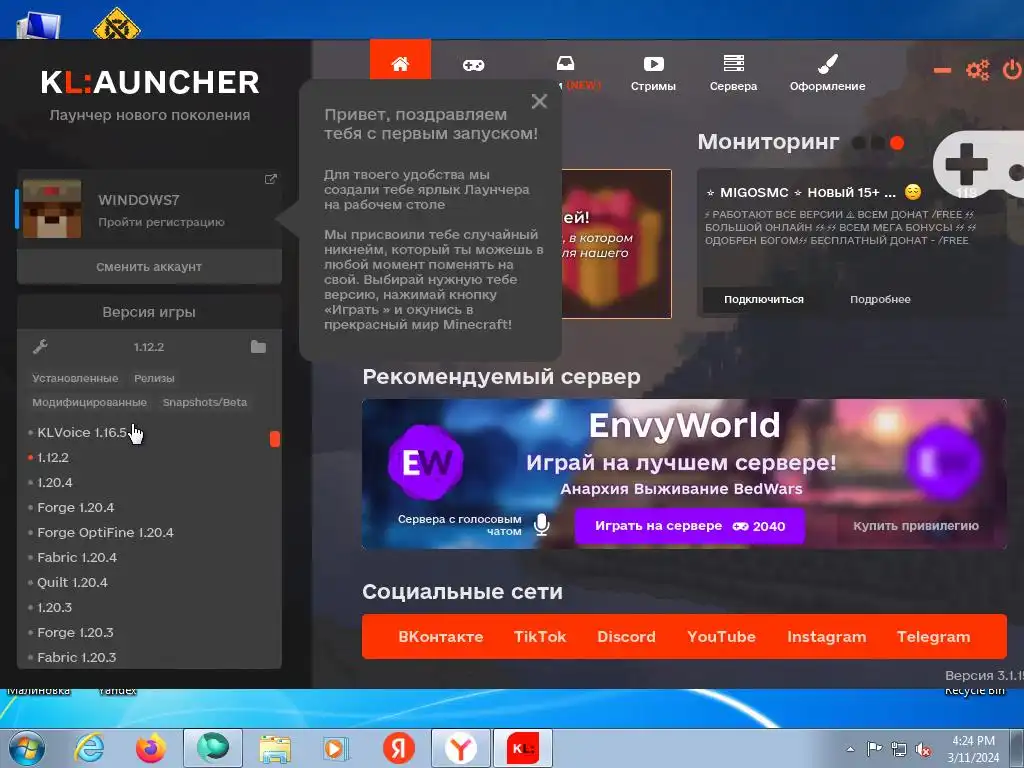
Task: Click Сменить аккаунт button
Action: click(149, 266)
